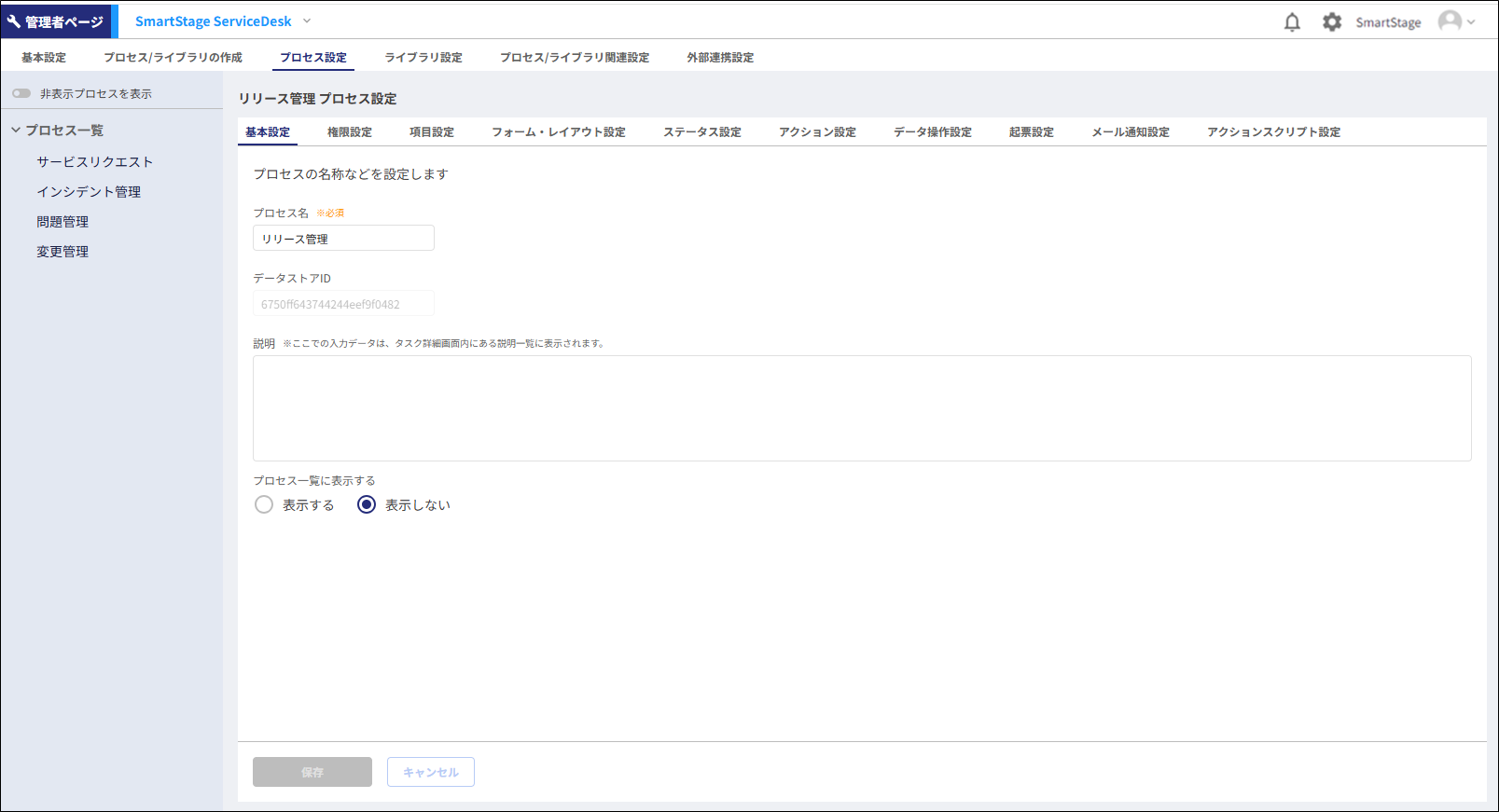Click the notification bell icon
Image resolution: width=1499 pixels, height=812 pixels.
click(1292, 22)
